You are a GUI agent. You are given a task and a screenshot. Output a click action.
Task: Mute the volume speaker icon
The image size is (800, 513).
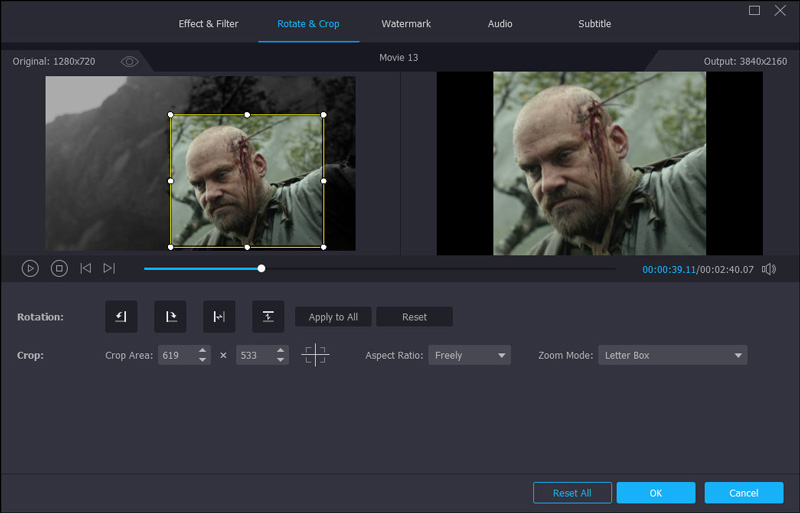point(768,269)
